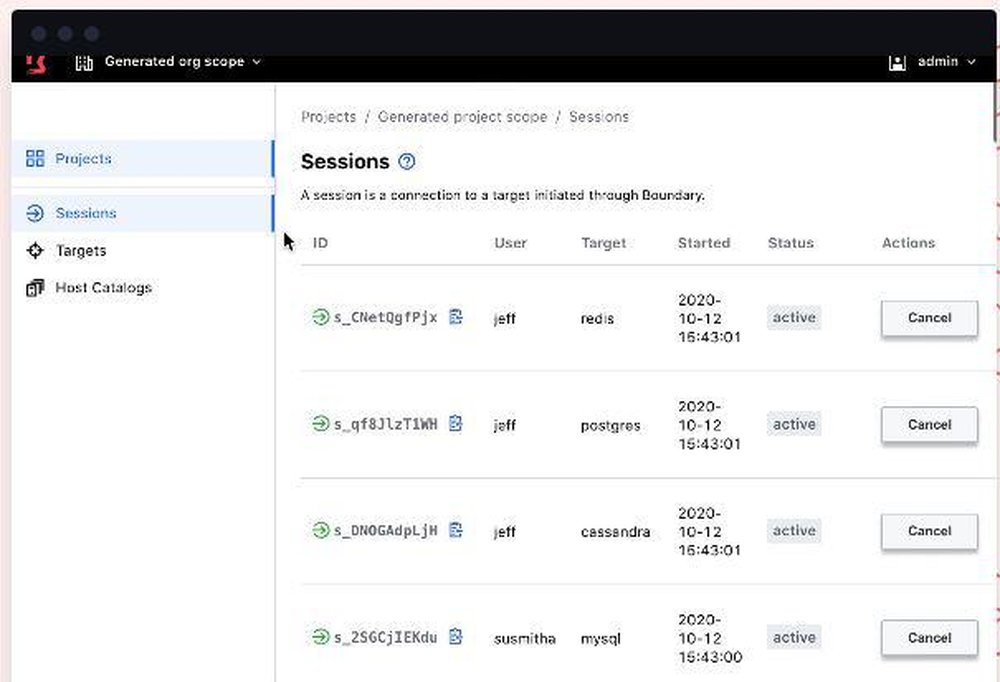Click the admin user avatar icon
The image size is (1000, 682).
coord(897,62)
